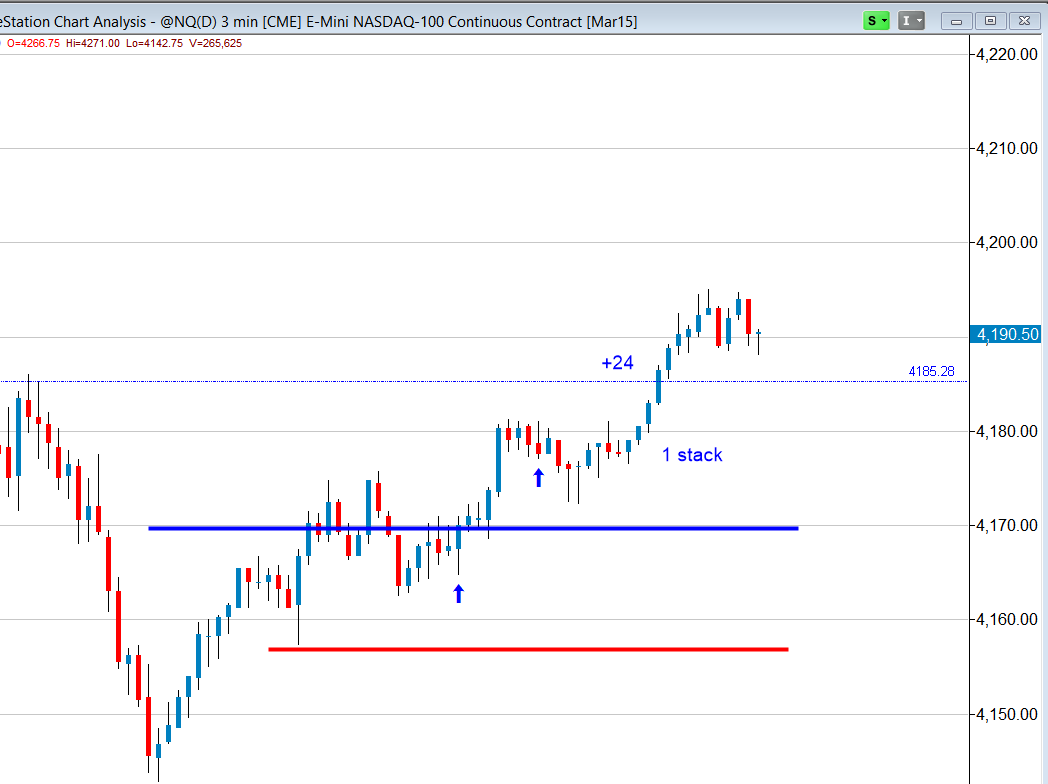Image resolution: width=1048 pixels, height=784 pixels.
Task: Click the O=4266.75 status value
Action: coord(33,43)
